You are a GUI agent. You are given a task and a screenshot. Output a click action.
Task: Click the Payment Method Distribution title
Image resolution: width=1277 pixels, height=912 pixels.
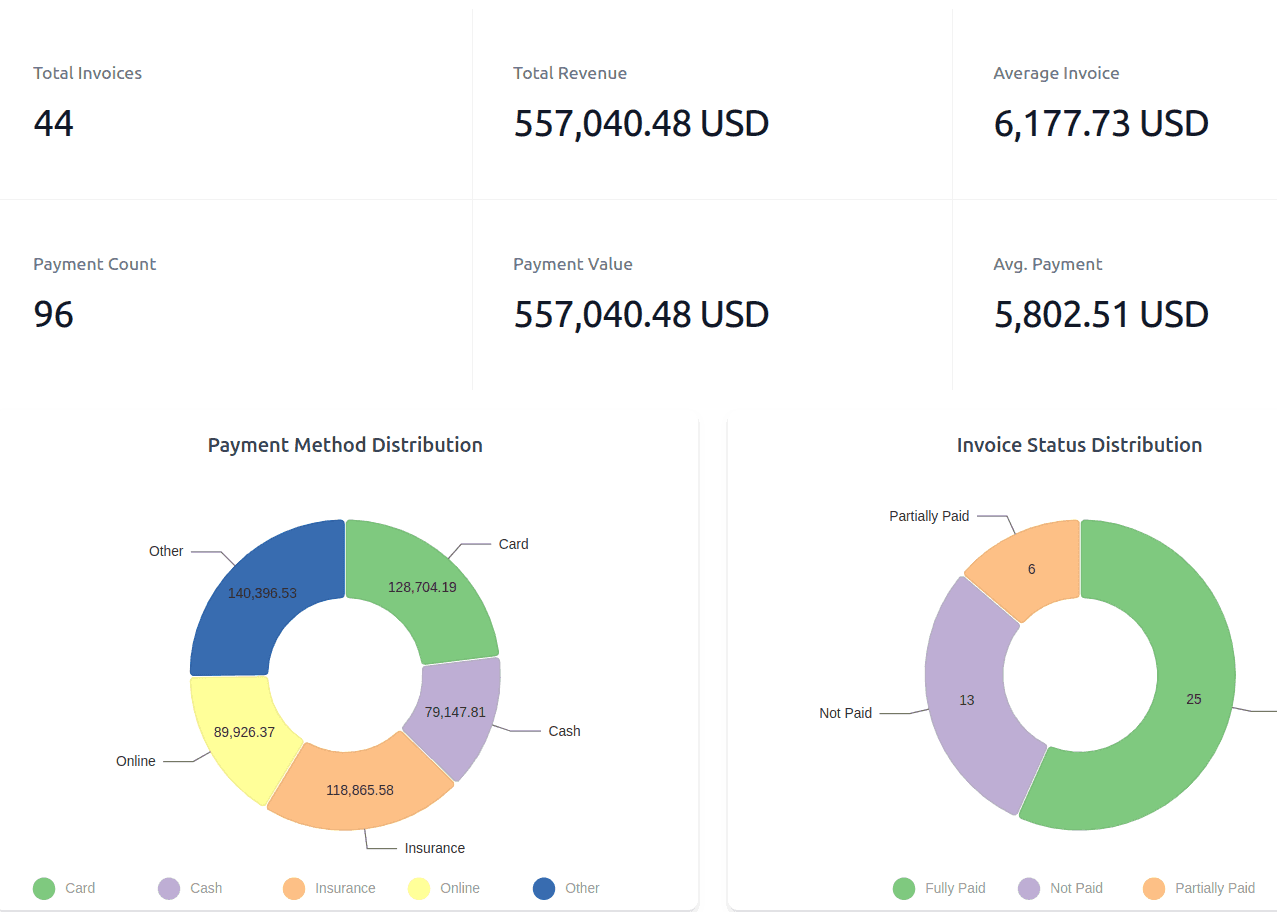[345, 445]
